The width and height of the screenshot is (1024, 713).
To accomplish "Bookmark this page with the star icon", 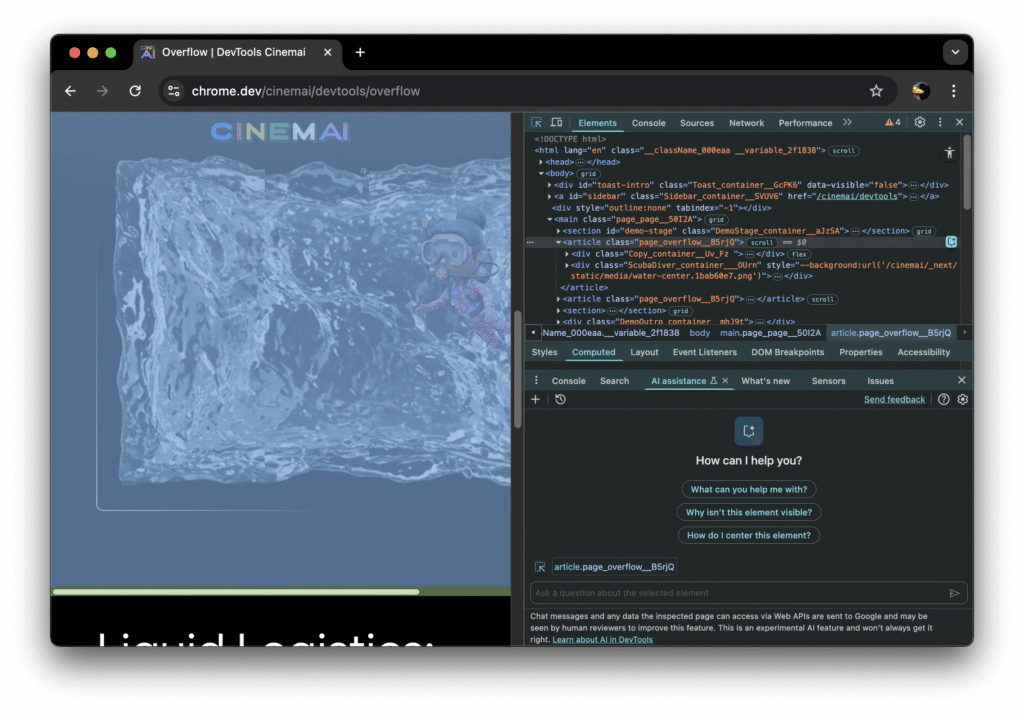I will point(876,91).
